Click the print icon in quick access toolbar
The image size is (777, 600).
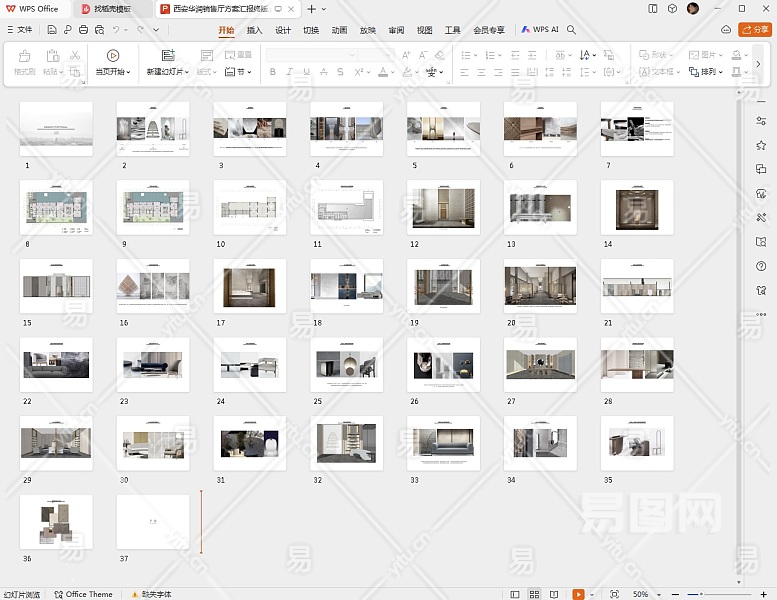pos(81,30)
